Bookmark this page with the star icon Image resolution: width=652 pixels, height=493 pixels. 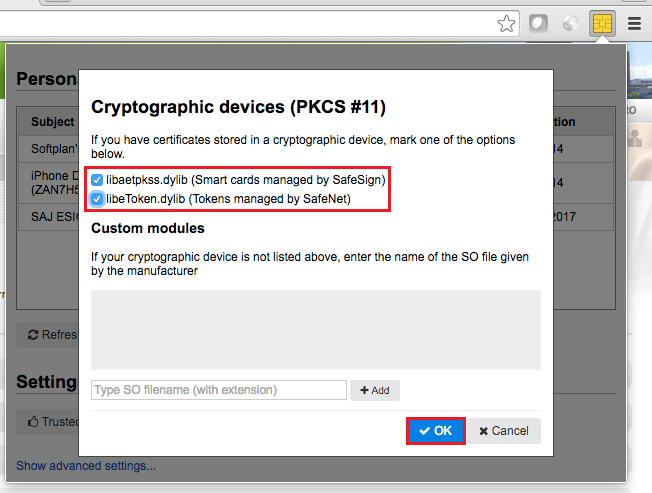507,23
